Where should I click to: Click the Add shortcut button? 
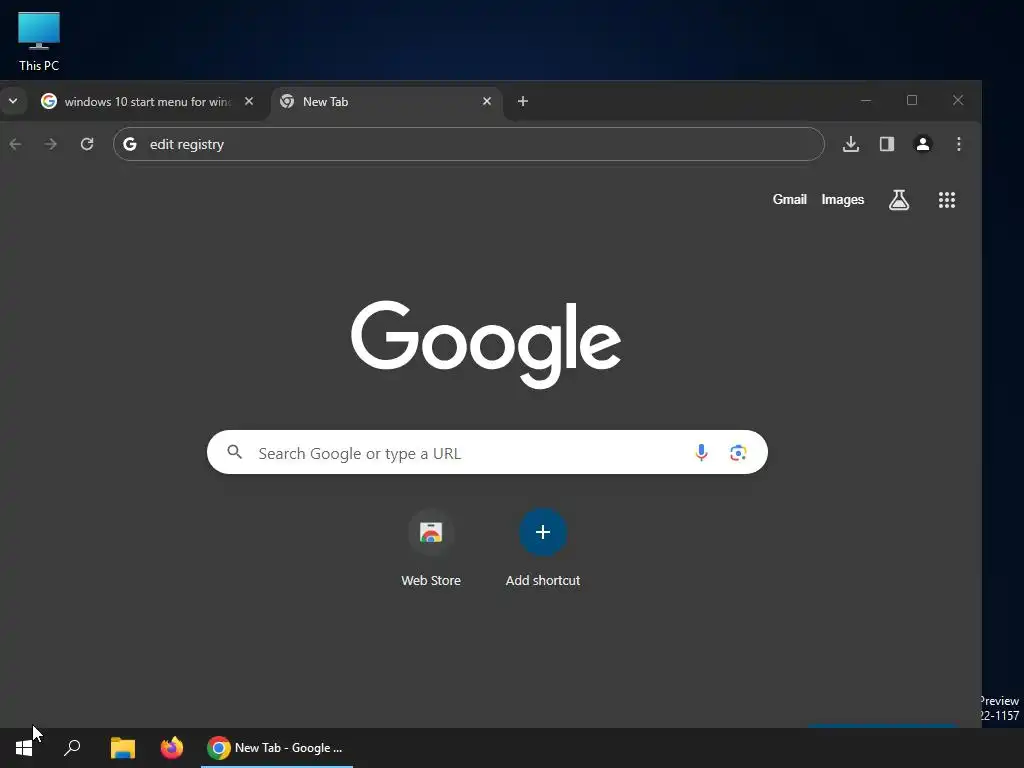pos(543,549)
